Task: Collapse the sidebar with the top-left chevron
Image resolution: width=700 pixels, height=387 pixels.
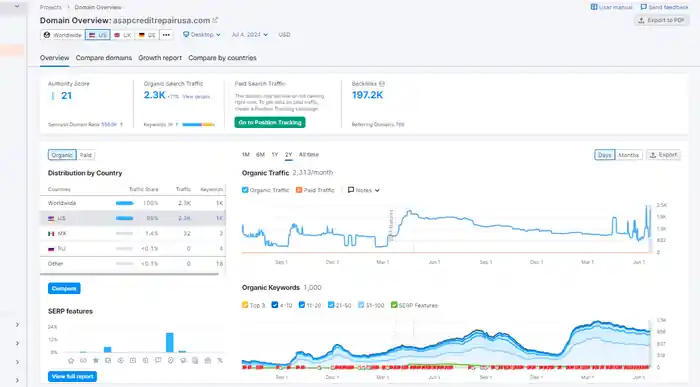Action: (x=17, y=6)
